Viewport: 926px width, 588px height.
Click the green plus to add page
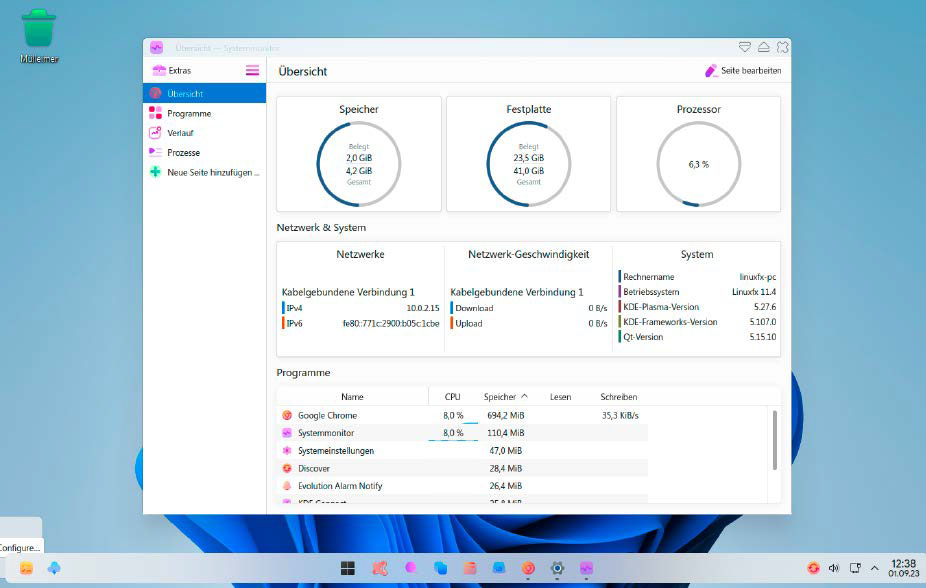155,172
